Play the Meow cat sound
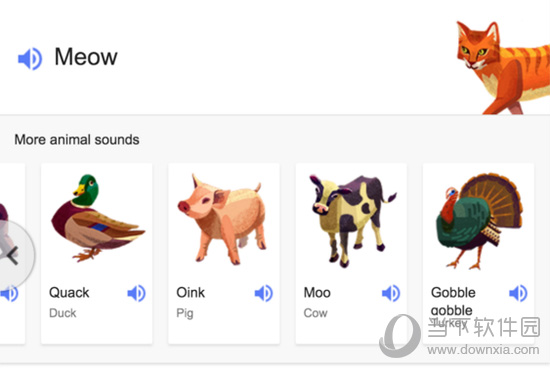Screen dimensions: 550x368 (x=30, y=59)
